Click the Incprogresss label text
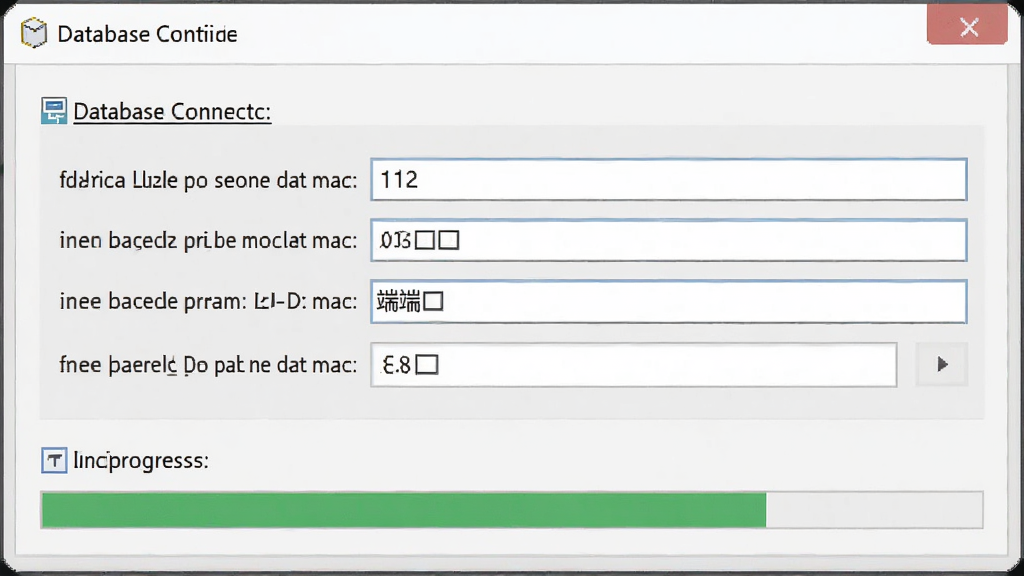The image size is (1024, 576). 141,461
